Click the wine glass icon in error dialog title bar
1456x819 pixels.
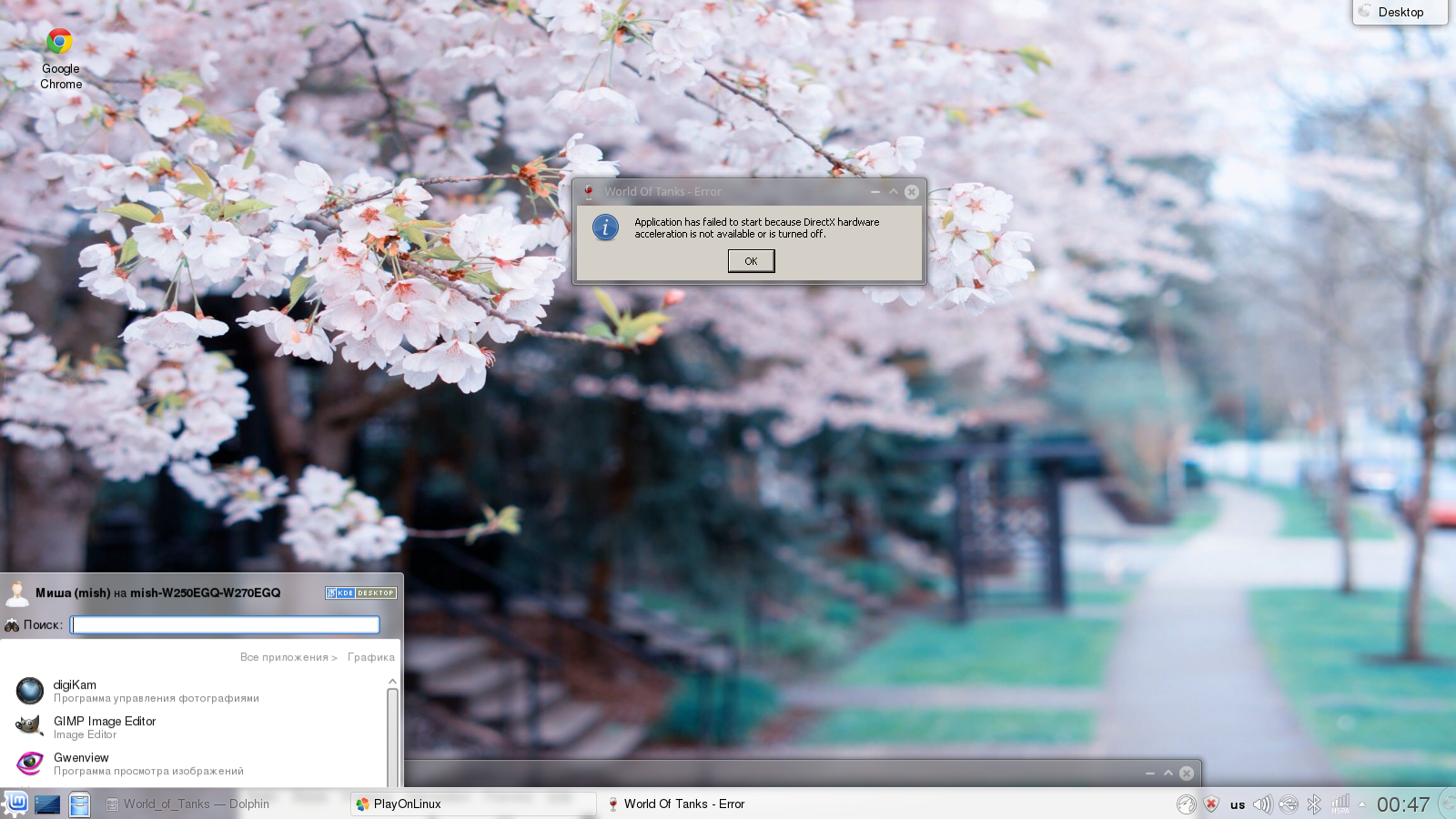click(x=589, y=192)
